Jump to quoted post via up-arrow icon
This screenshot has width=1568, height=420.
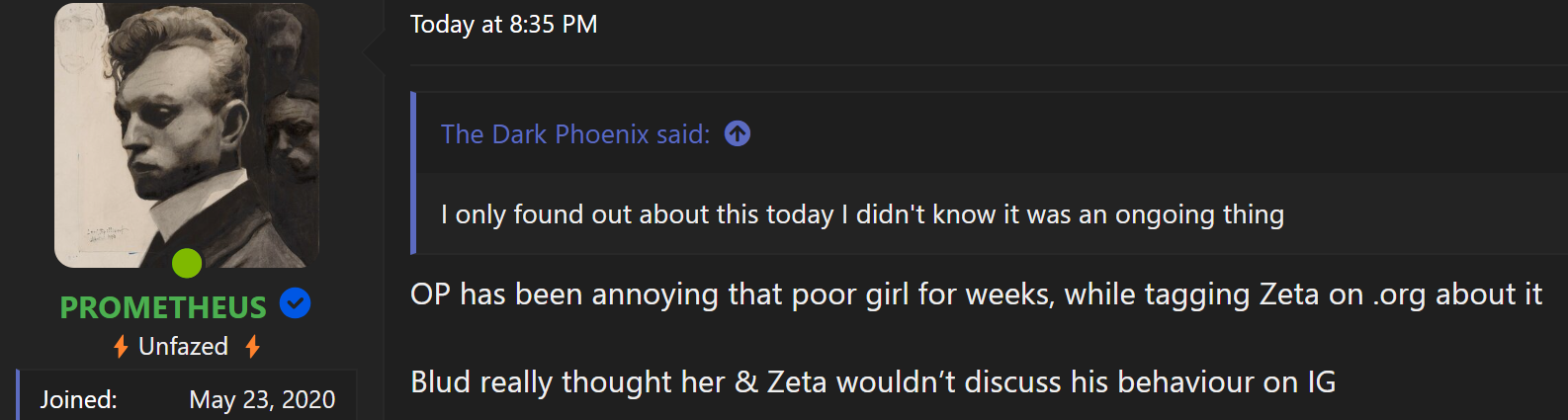pos(738,133)
